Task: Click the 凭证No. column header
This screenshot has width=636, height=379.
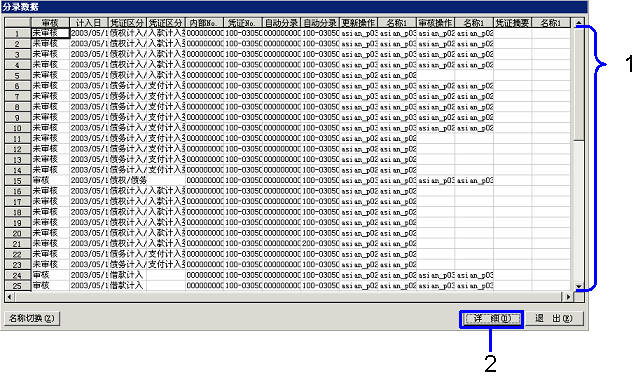Action: [x=243, y=23]
